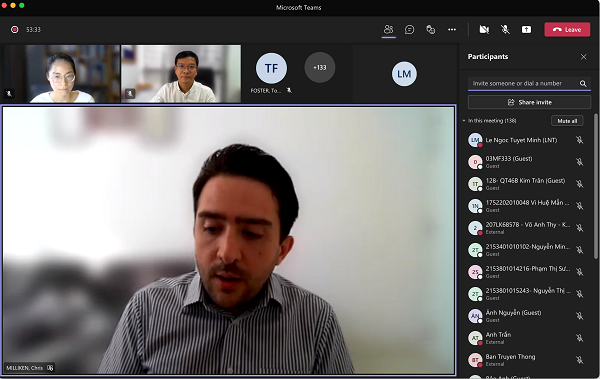Select participant 2153401010102-Nguyễn Min...
Viewport: 600px width, 379px height.
pyautogui.click(x=526, y=250)
